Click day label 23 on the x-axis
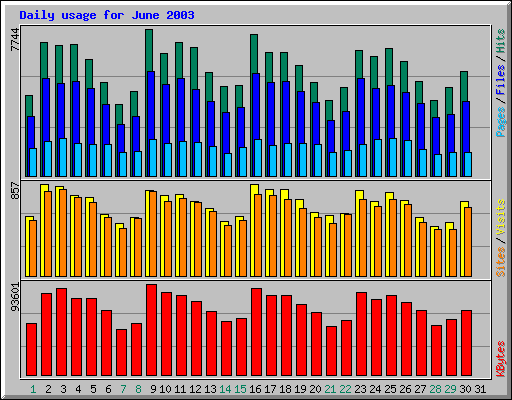Screen dimensions: 512x400 (360, 389)
